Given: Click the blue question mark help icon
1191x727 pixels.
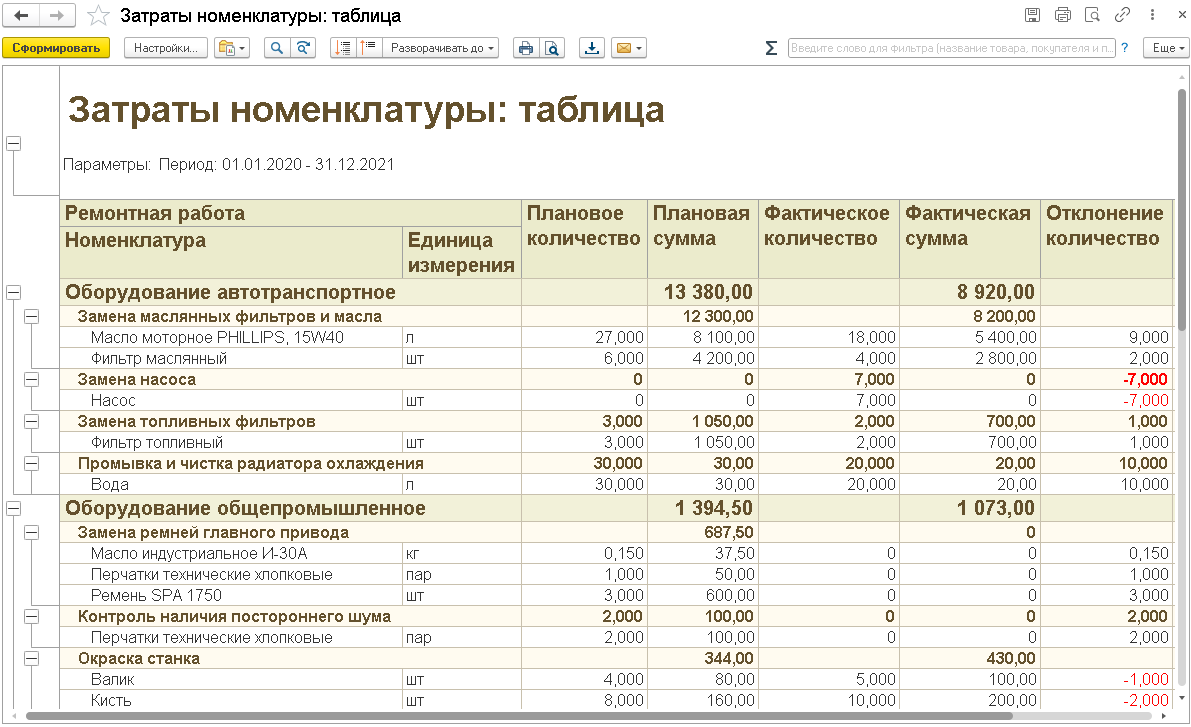Looking at the screenshot, I should [1125, 48].
